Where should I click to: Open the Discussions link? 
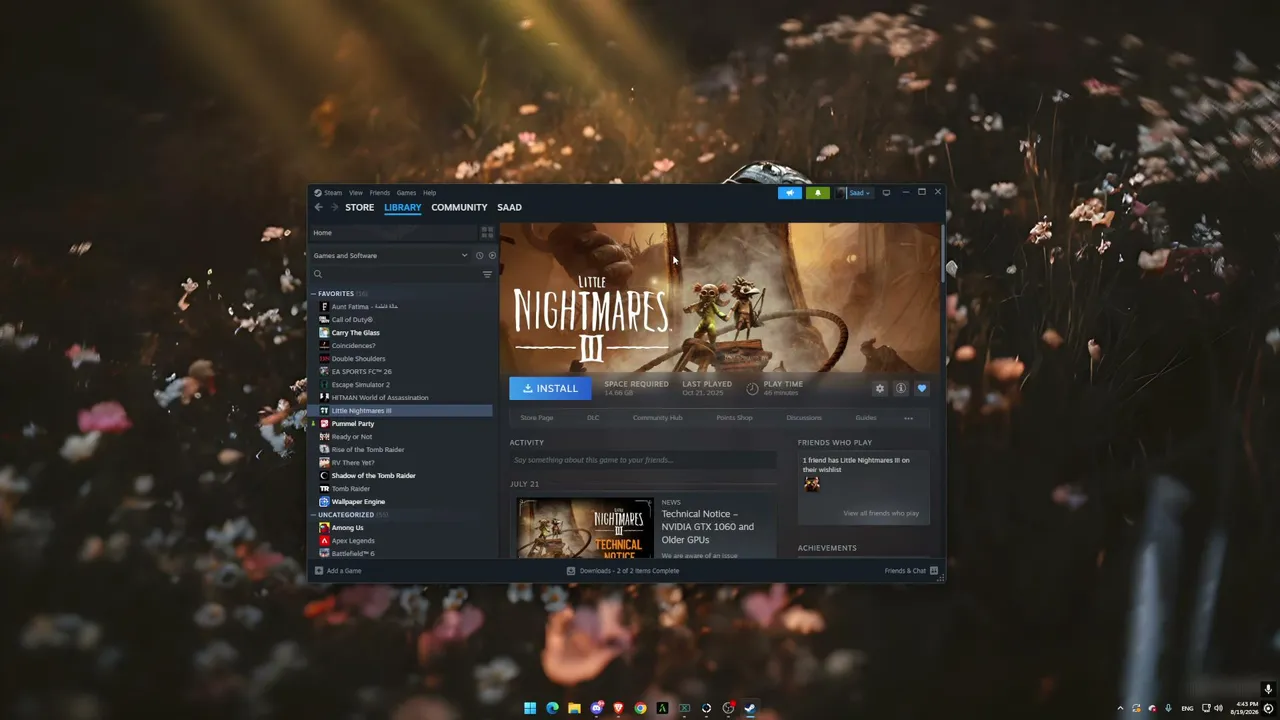[804, 418]
